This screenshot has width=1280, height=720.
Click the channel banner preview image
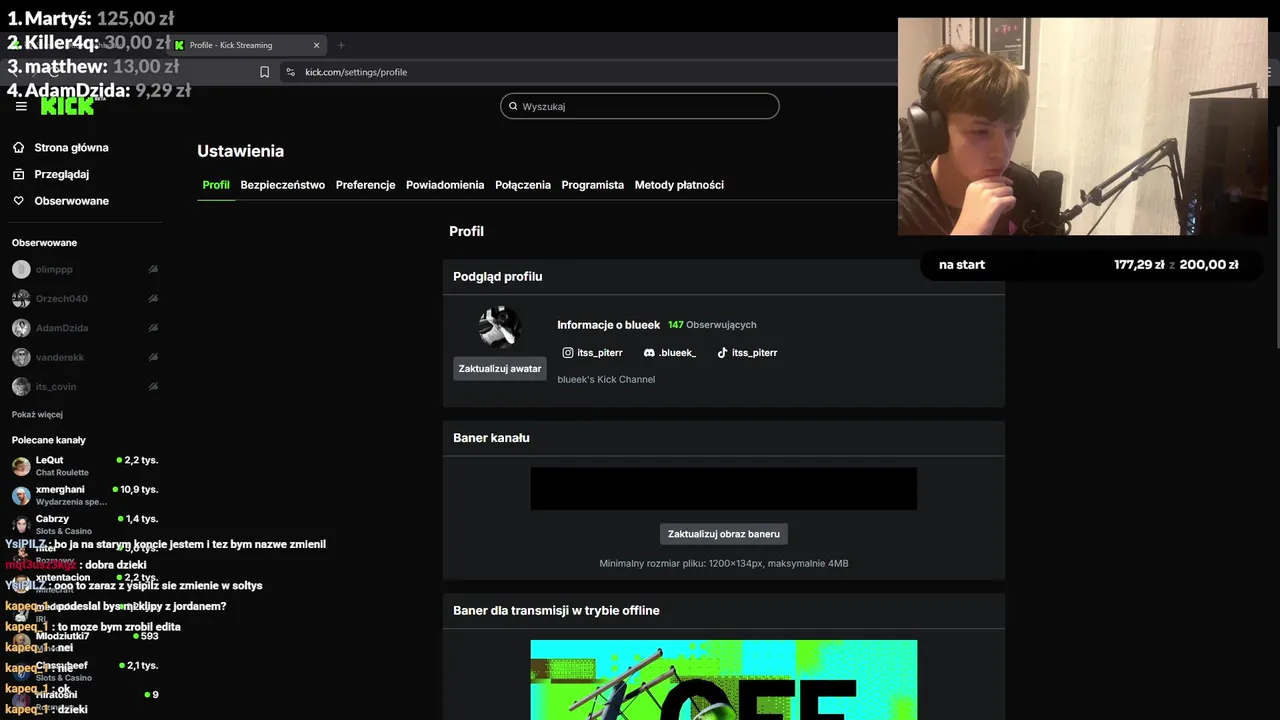click(724, 489)
